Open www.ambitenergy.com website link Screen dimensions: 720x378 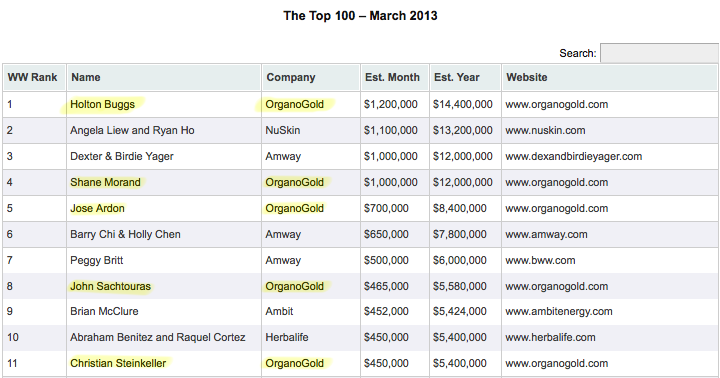(x=559, y=311)
